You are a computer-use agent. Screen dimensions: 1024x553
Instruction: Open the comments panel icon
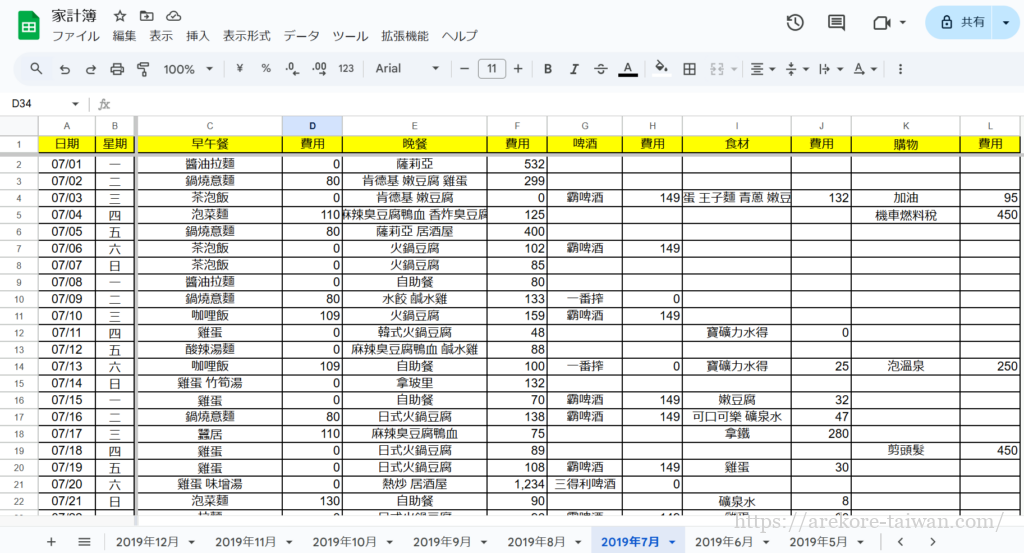pyautogui.click(x=837, y=23)
